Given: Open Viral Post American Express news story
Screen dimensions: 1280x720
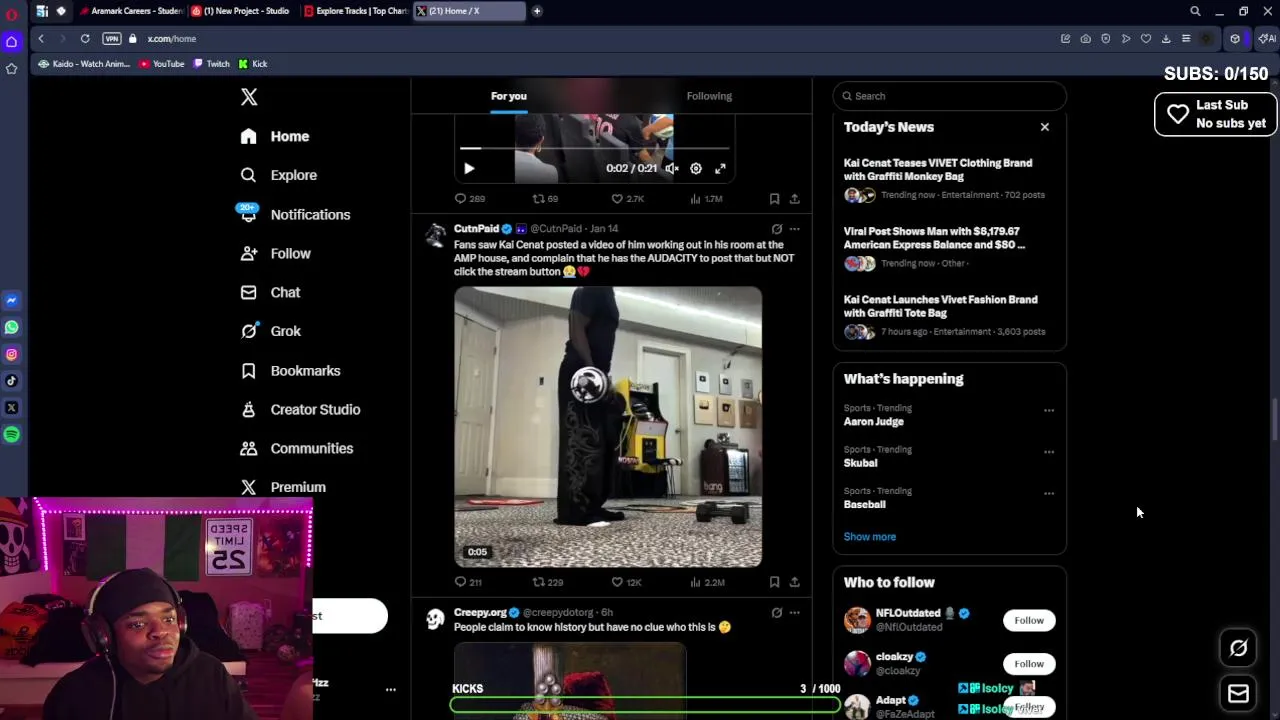Looking at the screenshot, I should tap(949, 247).
